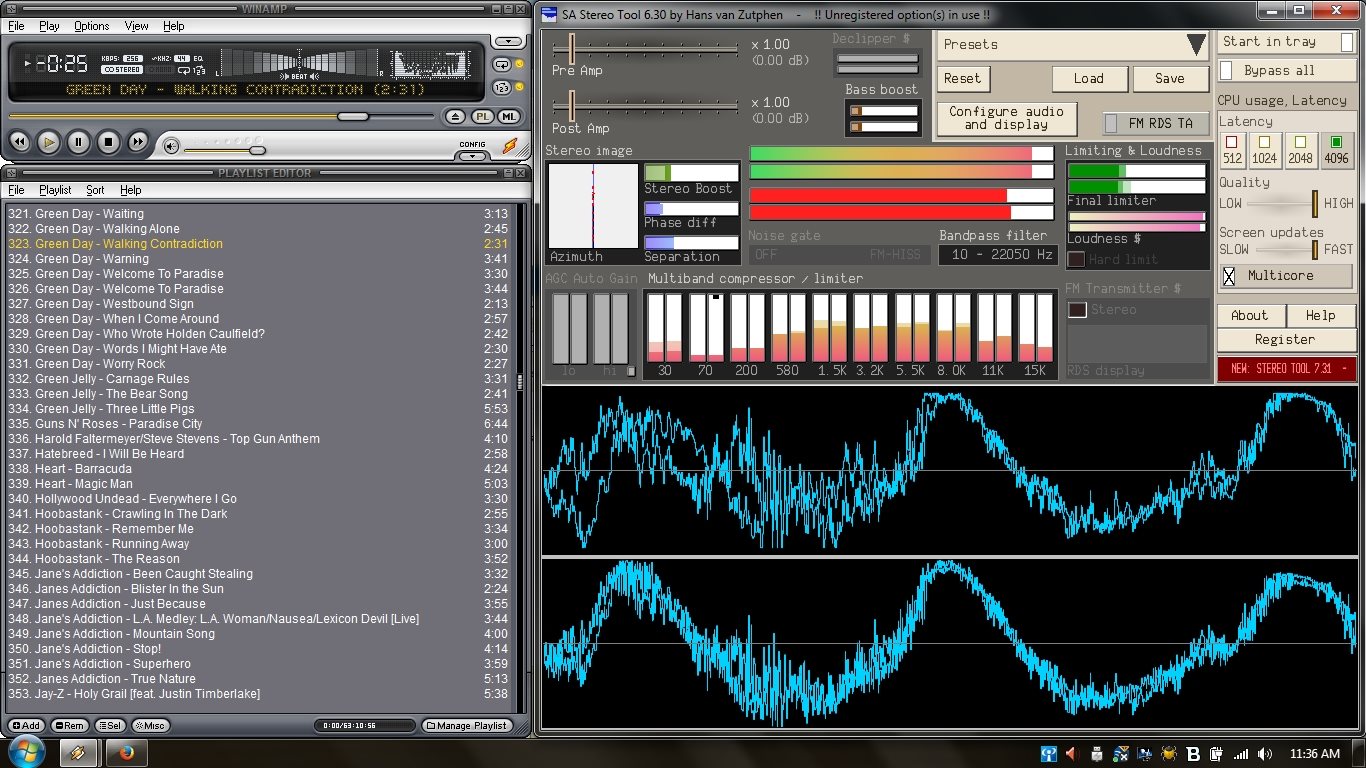Click the Save preset button

coord(1170,79)
